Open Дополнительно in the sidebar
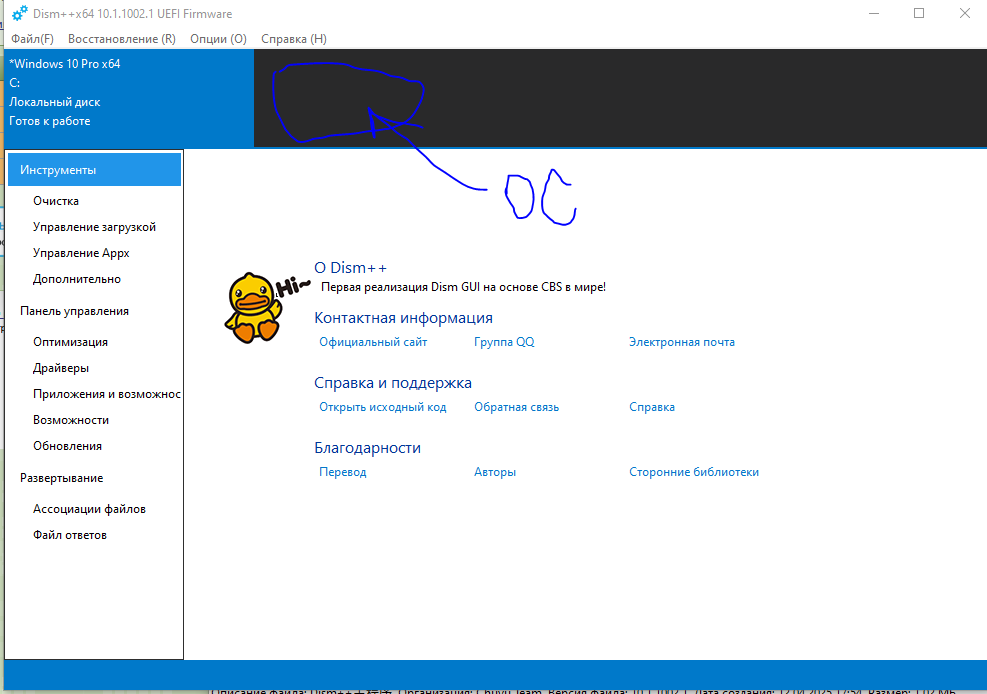 pyautogui.click(x=77, y=279)
